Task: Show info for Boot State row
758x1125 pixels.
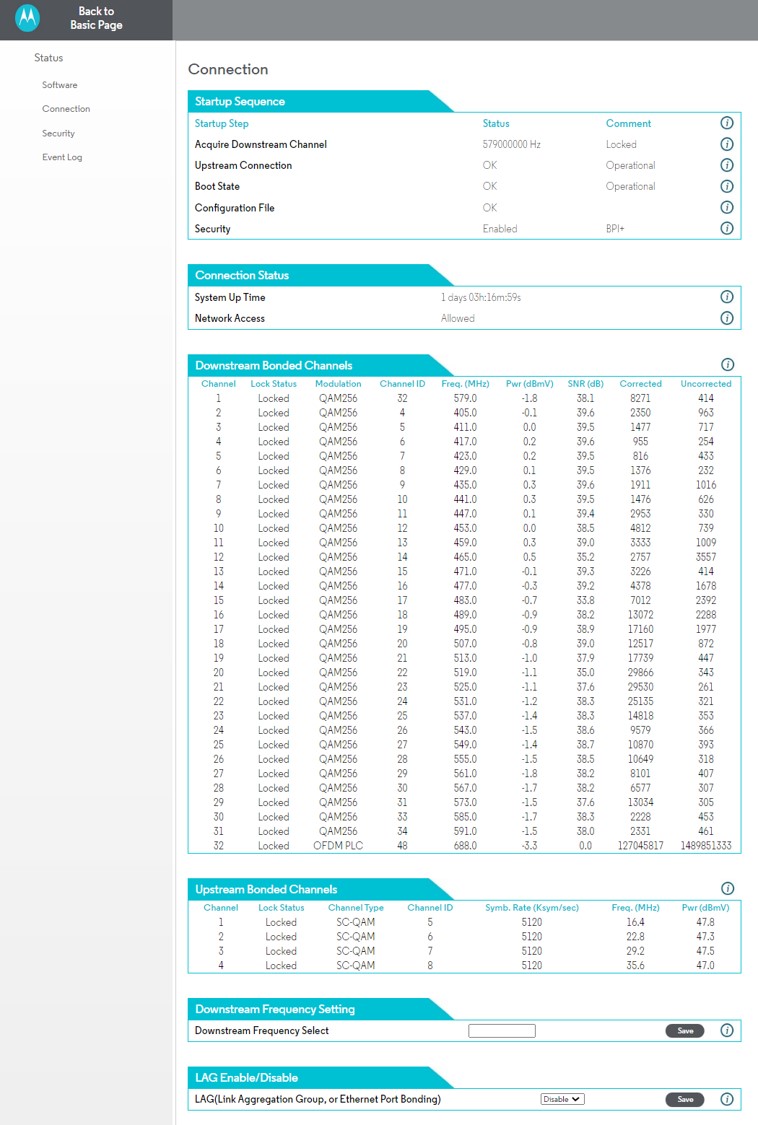Action: click(x=727, y=186)
